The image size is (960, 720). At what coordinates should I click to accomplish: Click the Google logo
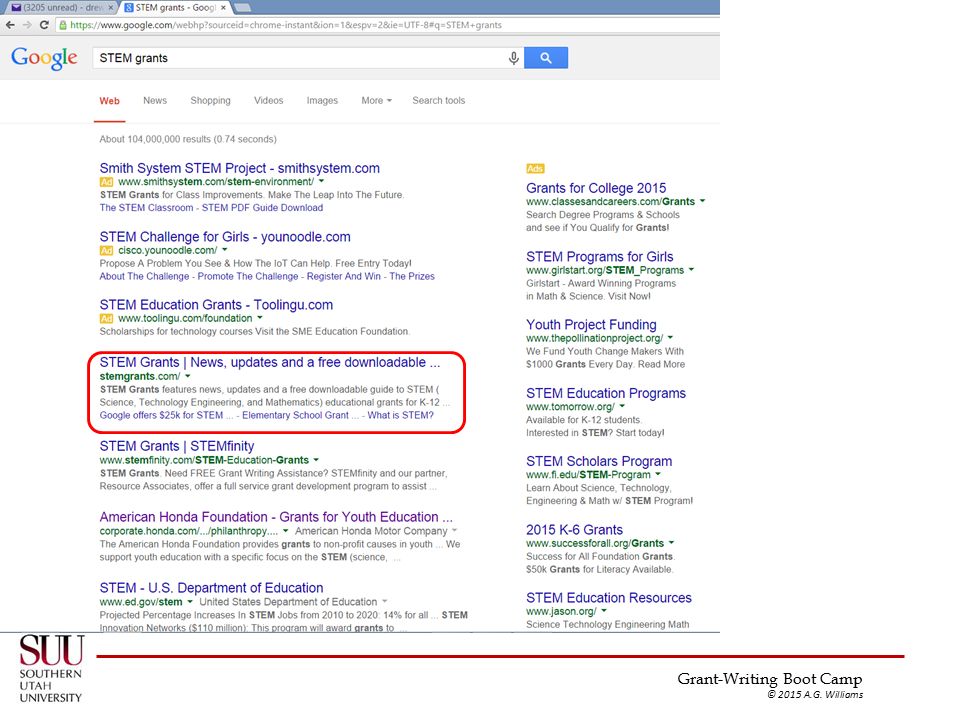(44, 58)
